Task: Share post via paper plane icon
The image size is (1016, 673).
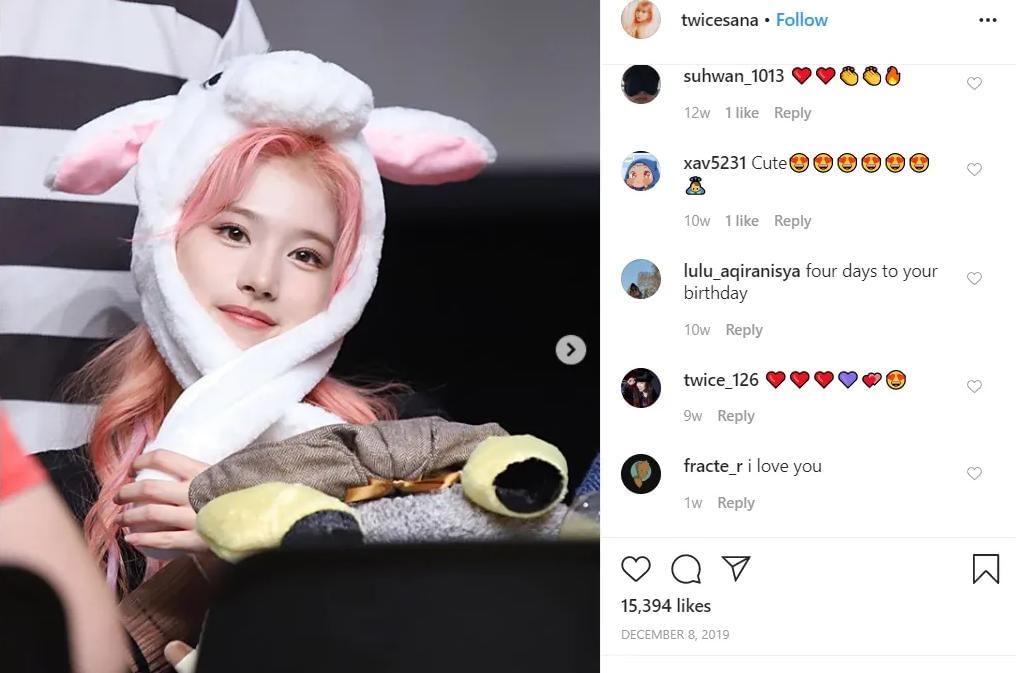Action: (736, 568)
